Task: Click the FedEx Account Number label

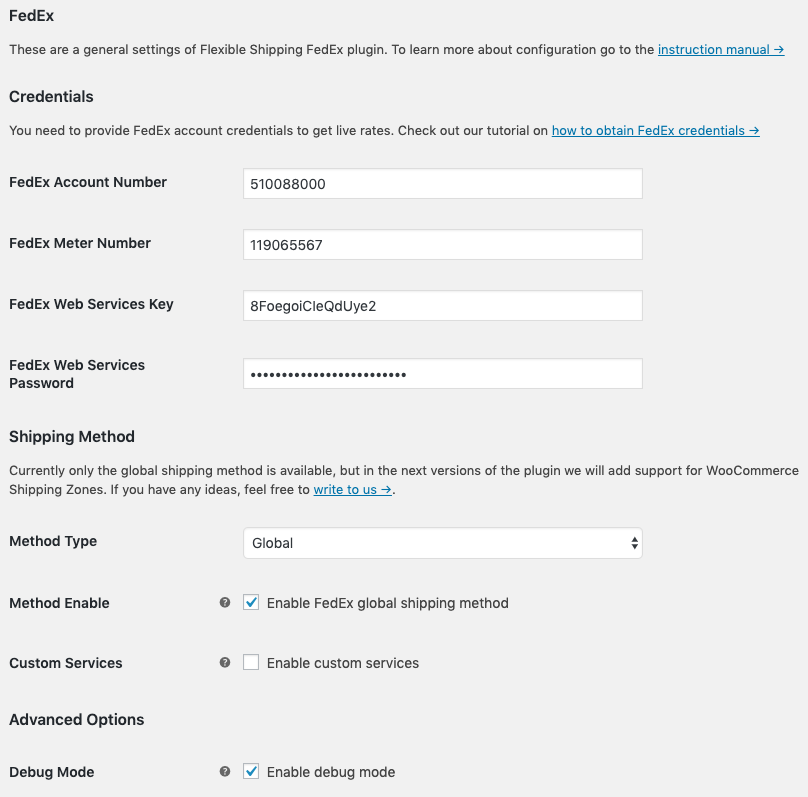Action: (x=88, y=182)
